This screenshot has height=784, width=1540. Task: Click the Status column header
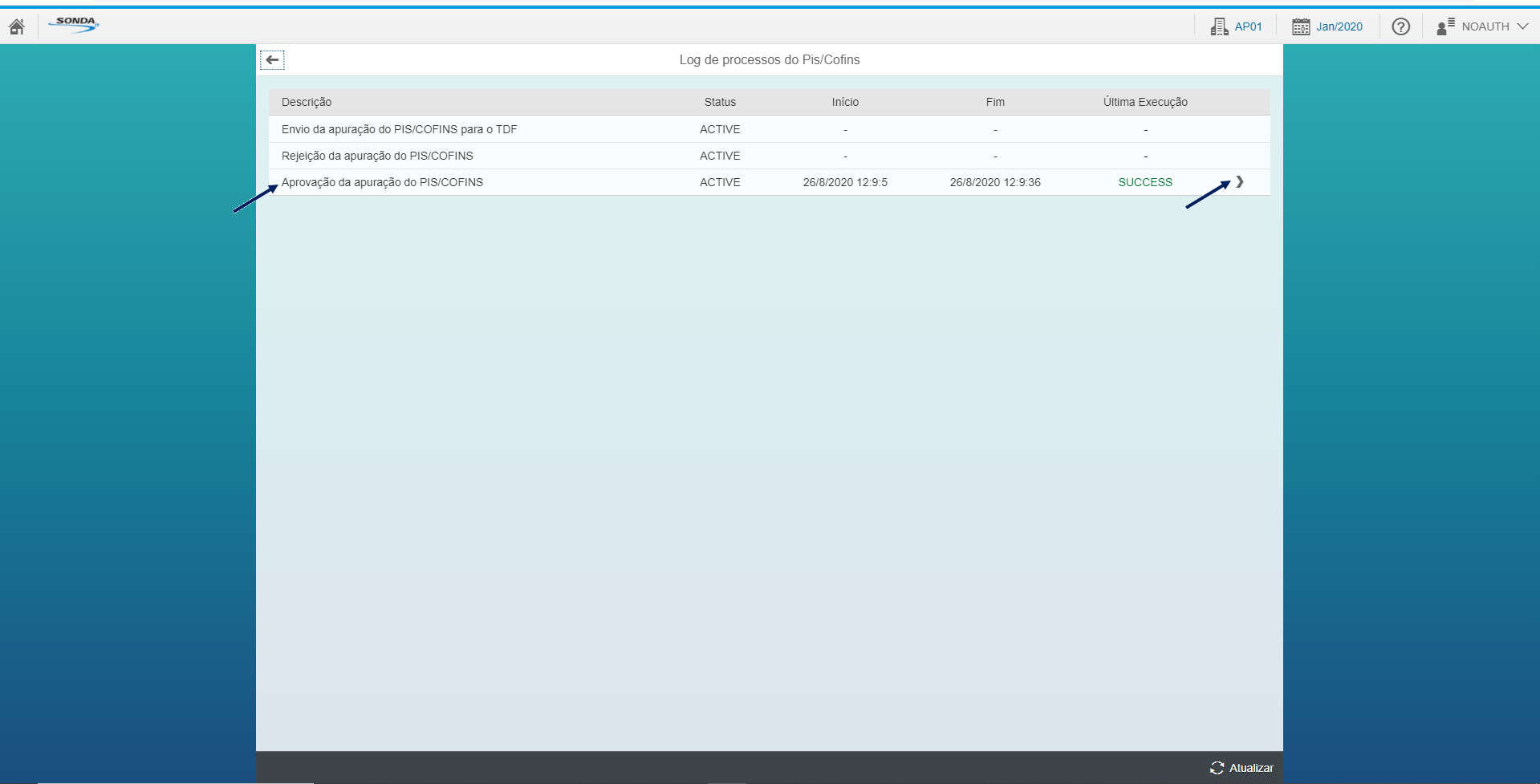click(720, 102)
